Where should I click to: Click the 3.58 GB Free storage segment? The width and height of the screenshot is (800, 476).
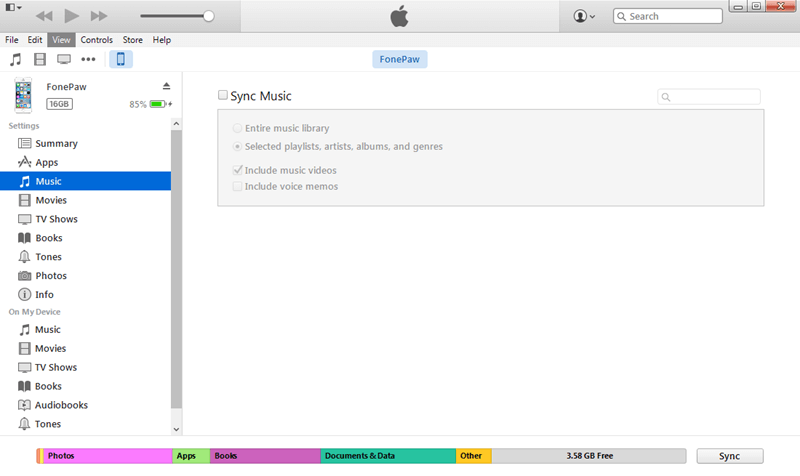tap(589, 456)
